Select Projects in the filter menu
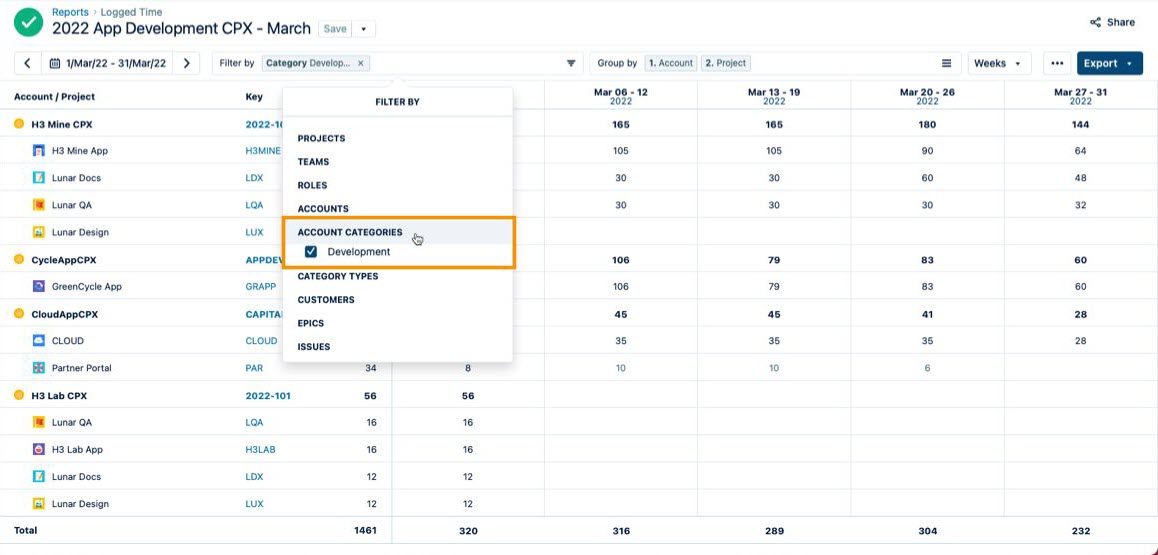This screenshot has width=1158, height=555. pos(321,138)
